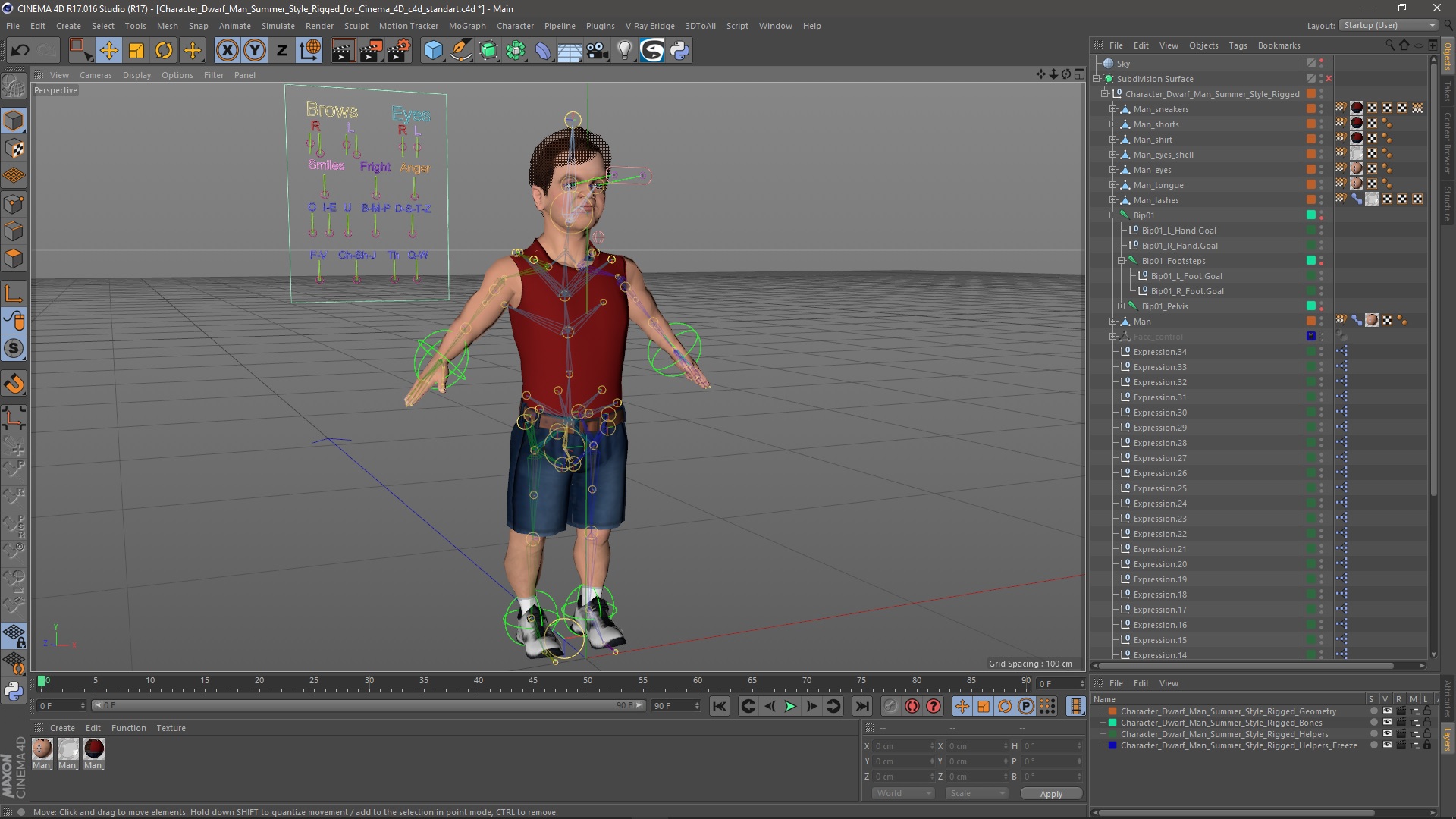
Task: Open the Simulate menu
Action: pyautogui.click(x=278, y=26)
